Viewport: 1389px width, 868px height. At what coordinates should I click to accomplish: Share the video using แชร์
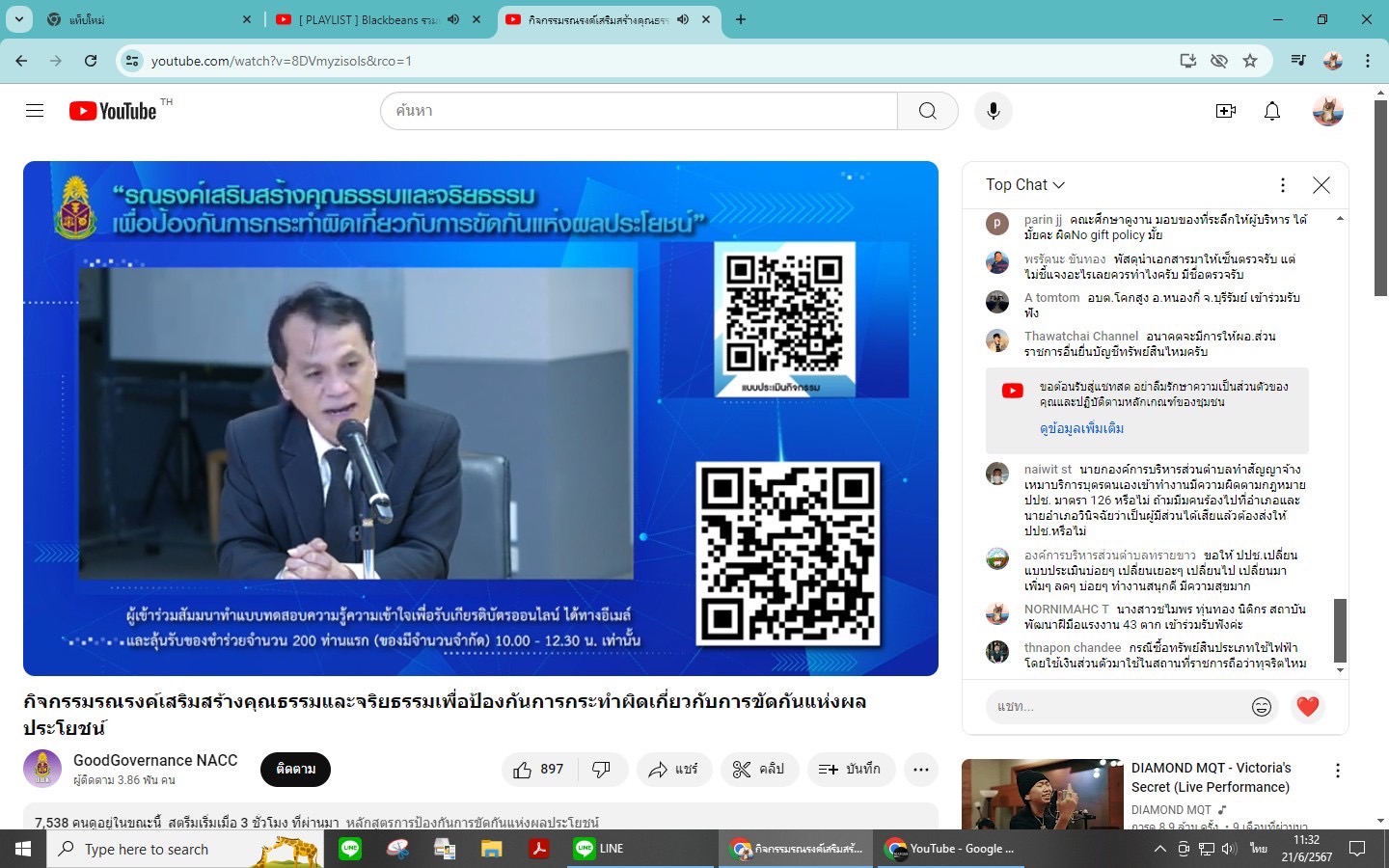tap(674, 769)
